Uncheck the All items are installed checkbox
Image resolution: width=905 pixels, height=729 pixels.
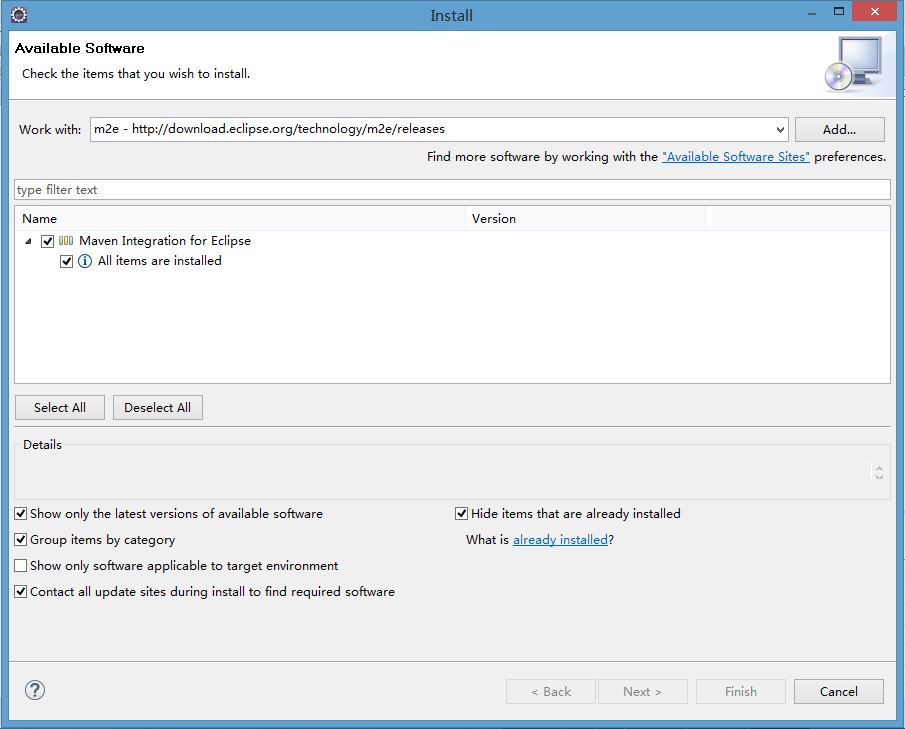tap(67, 261)
